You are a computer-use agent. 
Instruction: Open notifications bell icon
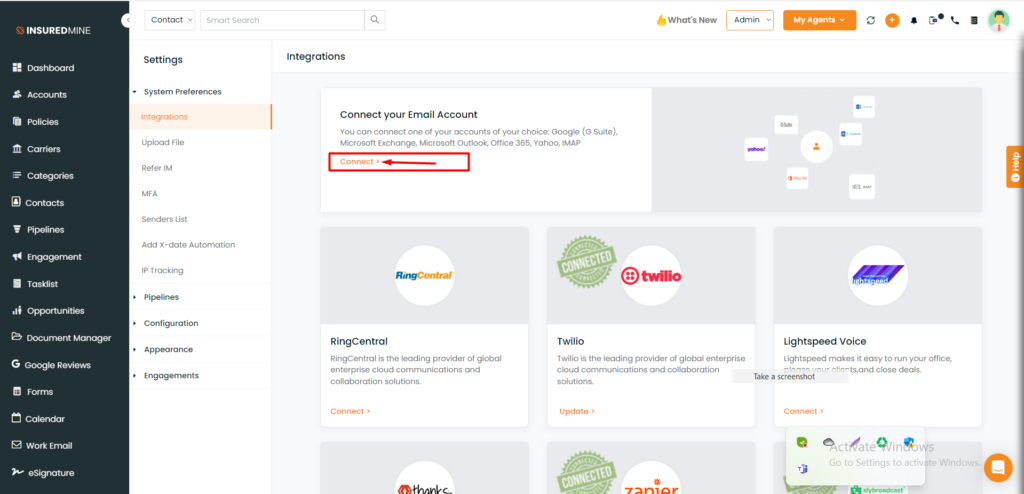914,20
